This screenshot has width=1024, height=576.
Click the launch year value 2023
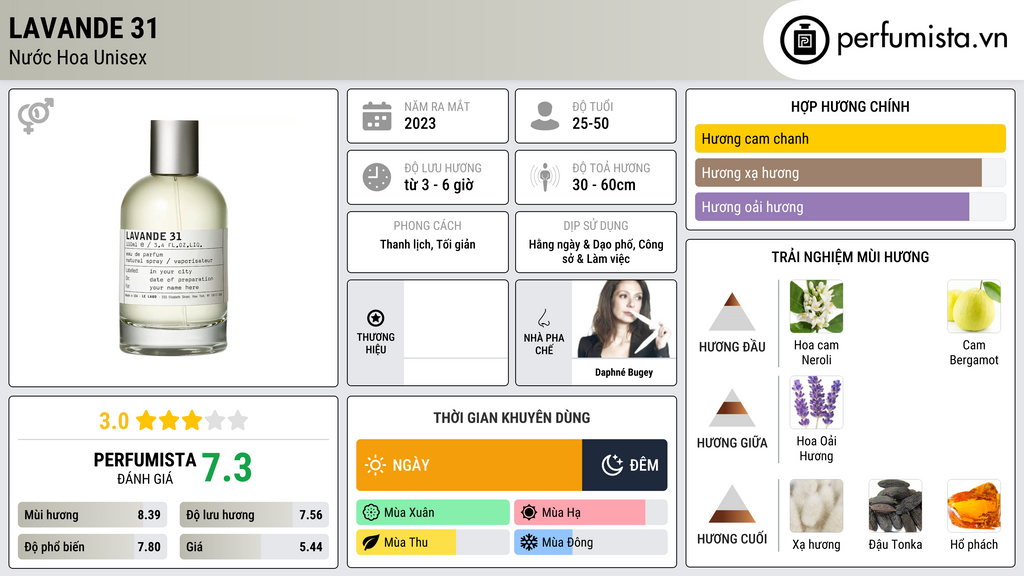click(420, 123)
